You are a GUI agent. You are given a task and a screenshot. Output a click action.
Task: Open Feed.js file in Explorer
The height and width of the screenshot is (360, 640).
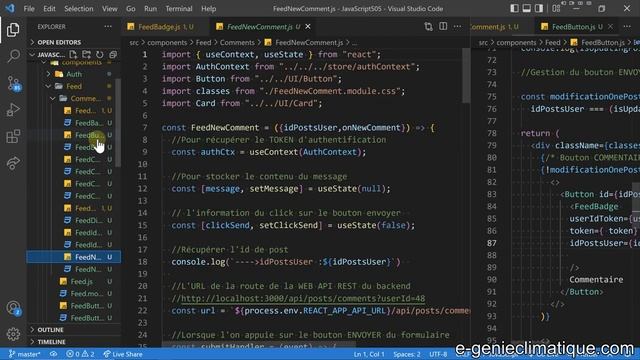[81, 281]
